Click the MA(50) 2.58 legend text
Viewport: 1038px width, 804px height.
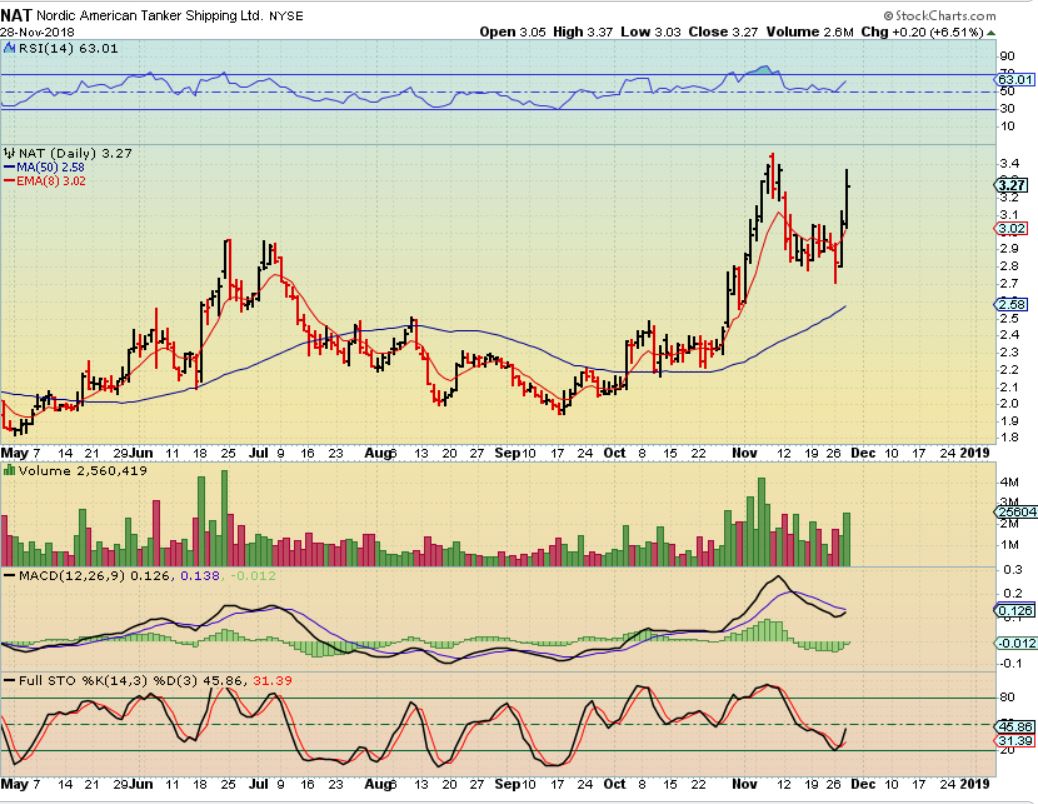(50, 167)
